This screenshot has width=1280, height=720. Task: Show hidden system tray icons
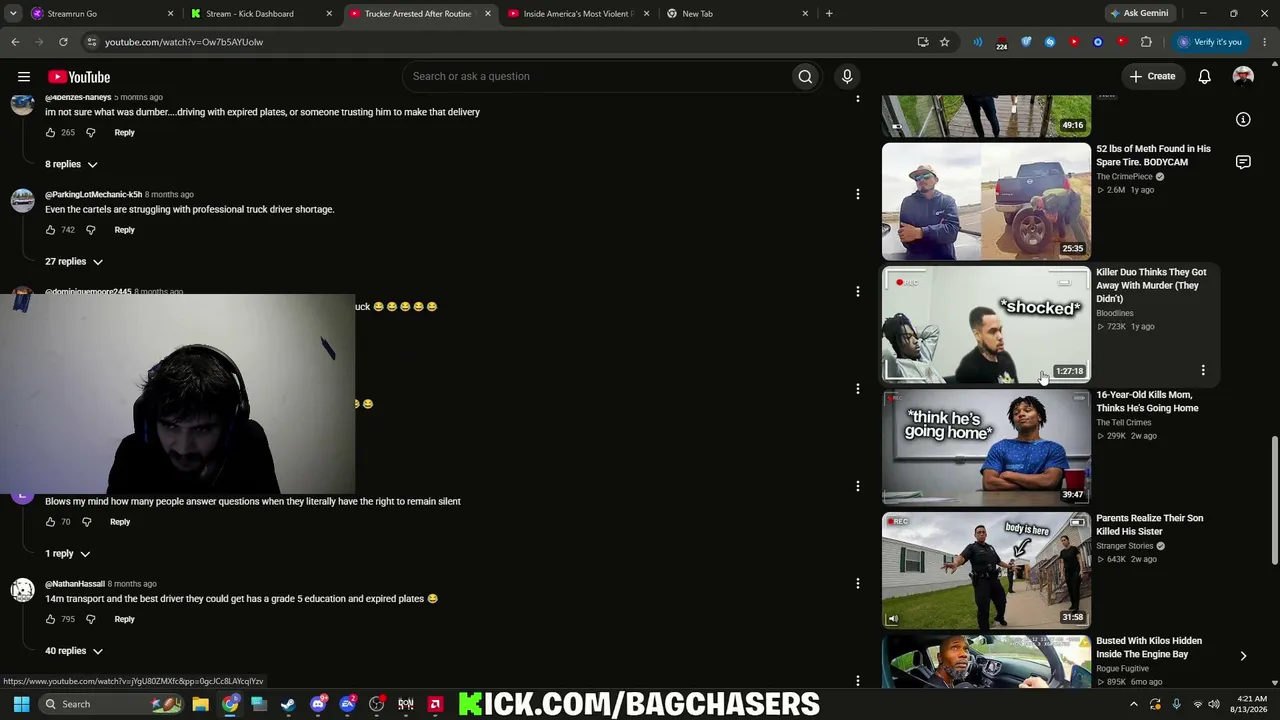pyautogui.click(x=1133, y=704)
